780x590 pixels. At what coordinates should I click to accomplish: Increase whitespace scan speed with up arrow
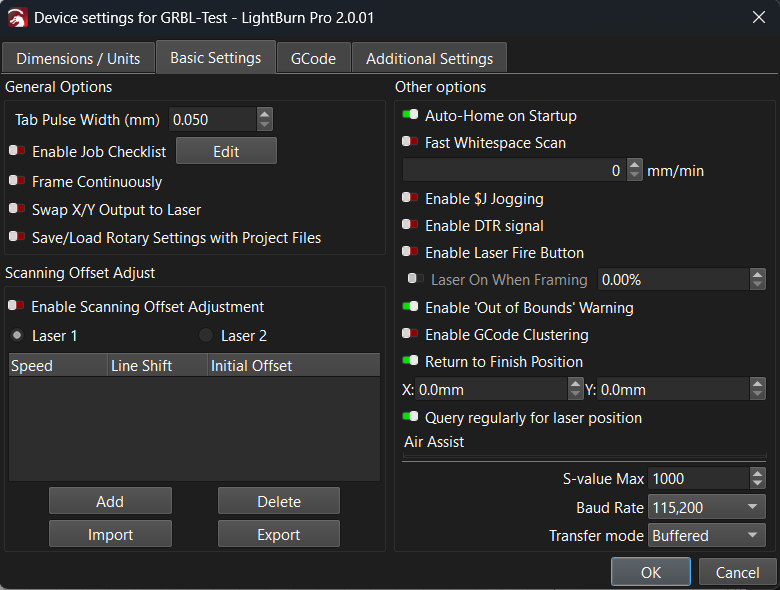[634, 165]
